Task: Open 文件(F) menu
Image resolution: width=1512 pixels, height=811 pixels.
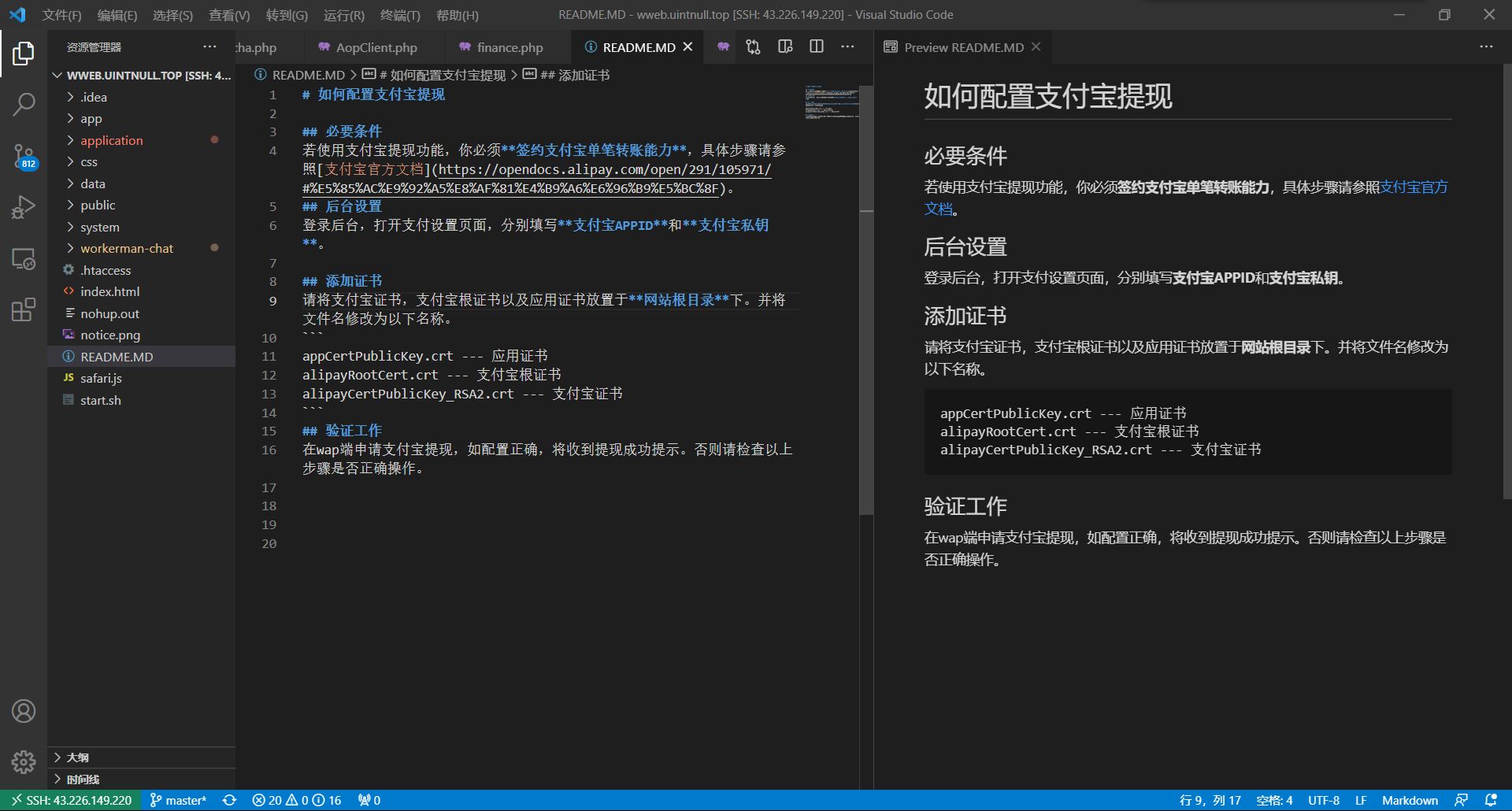Action: pyautogui.click(x=61, y=15)
